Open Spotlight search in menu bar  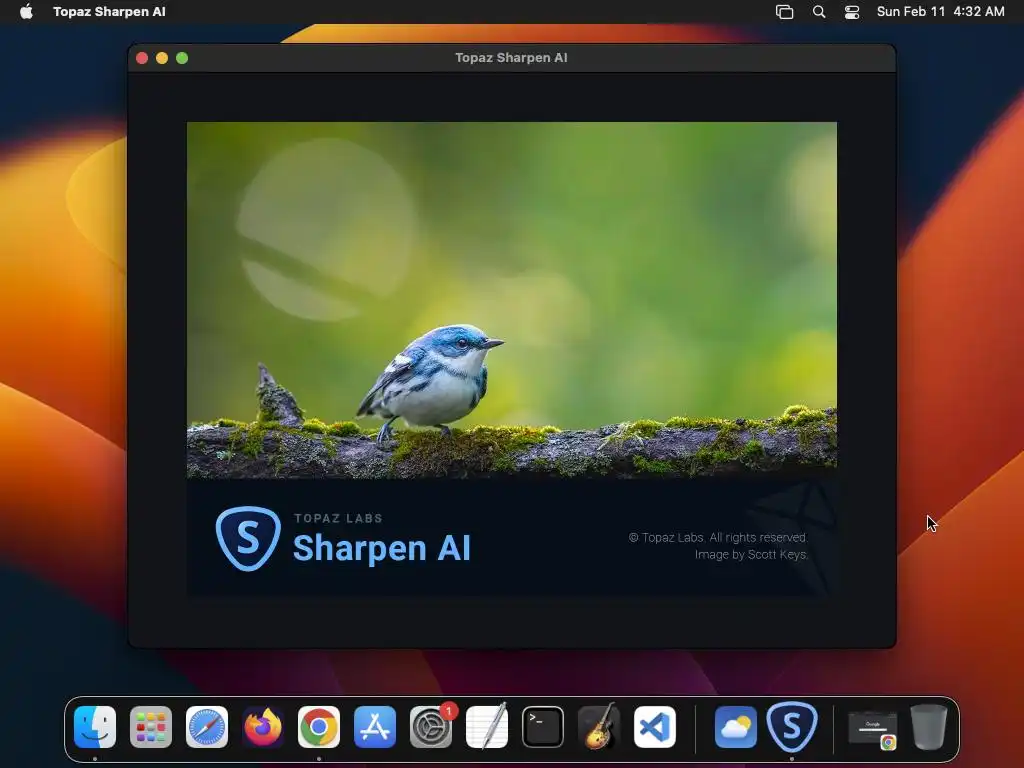click(x=819, y=12)
